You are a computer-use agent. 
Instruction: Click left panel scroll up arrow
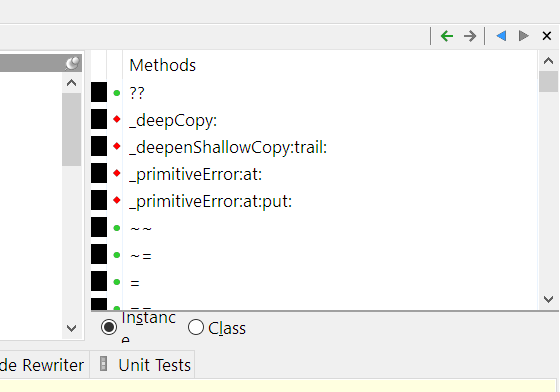(71, 83)
